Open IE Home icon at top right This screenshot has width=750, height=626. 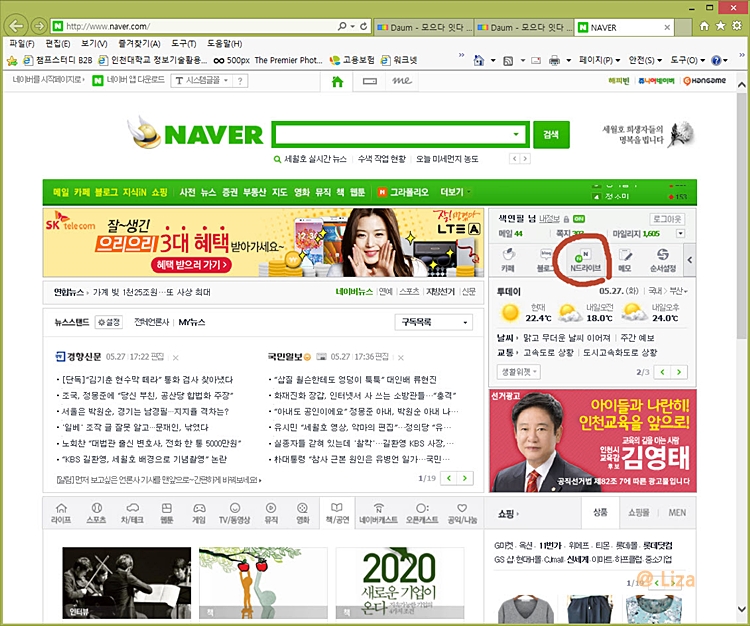tap(704, 26)
